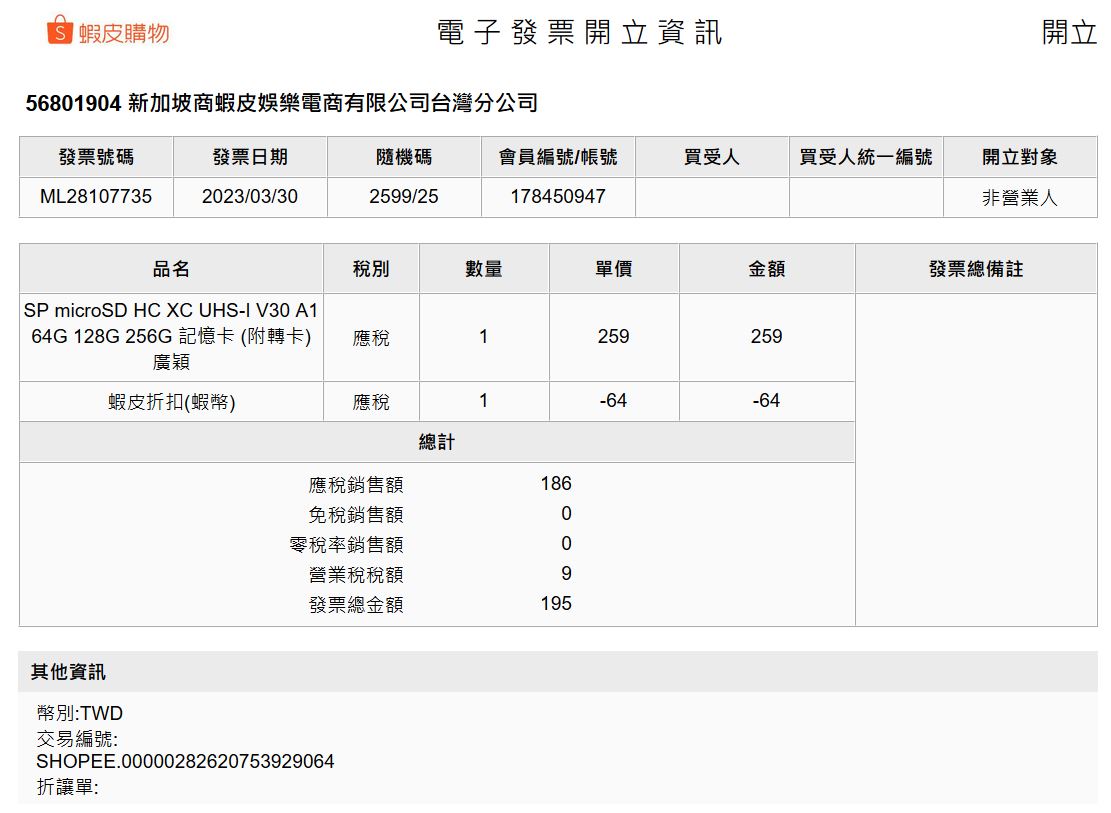This screenshot has height=813, width=1111.
Task: Click the 蝦皮購物 brand text
Action: pyautogui.click(x=124, y=33)
